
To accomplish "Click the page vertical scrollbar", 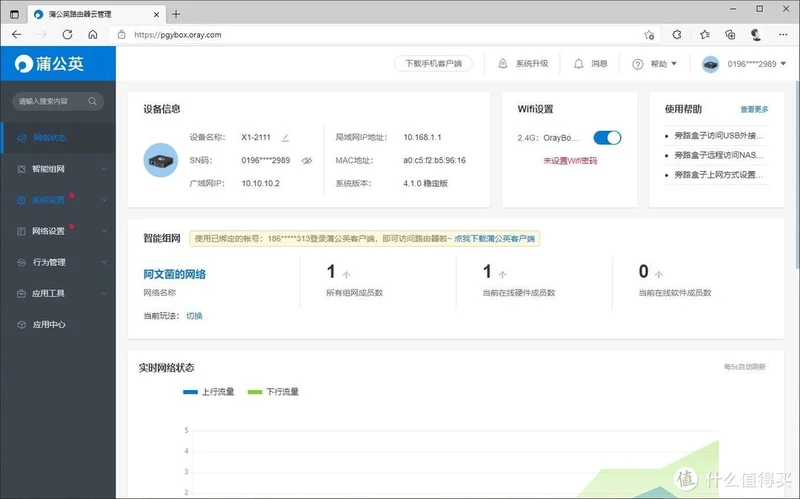I will point(796,173).
